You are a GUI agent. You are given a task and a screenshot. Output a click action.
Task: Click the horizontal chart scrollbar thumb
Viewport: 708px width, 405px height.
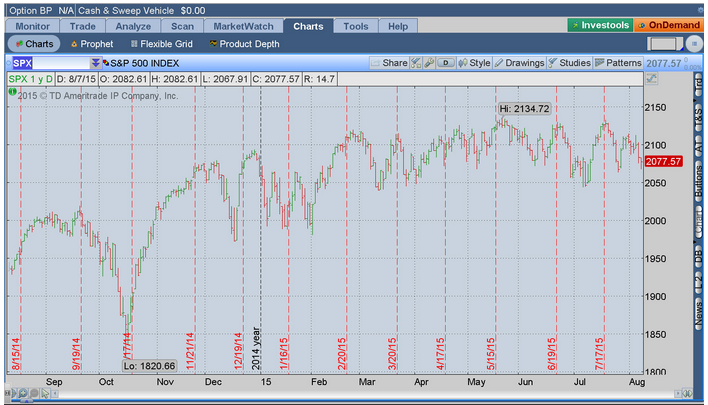[x=27, y=401]
